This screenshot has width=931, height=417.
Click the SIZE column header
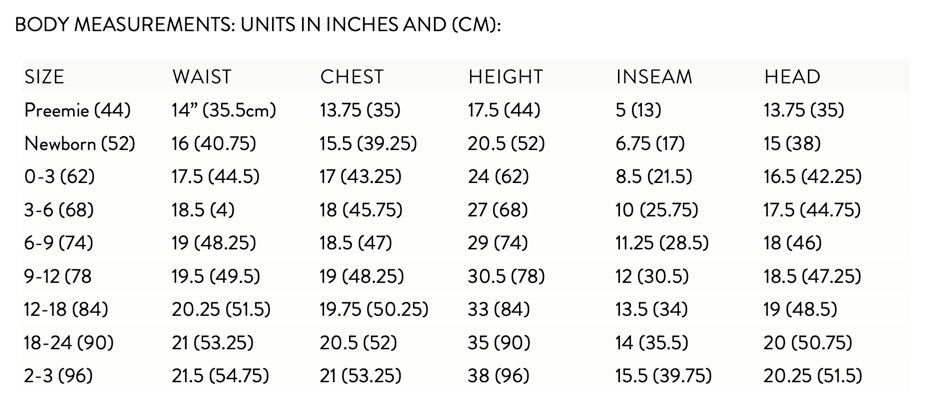click(44, 77)
